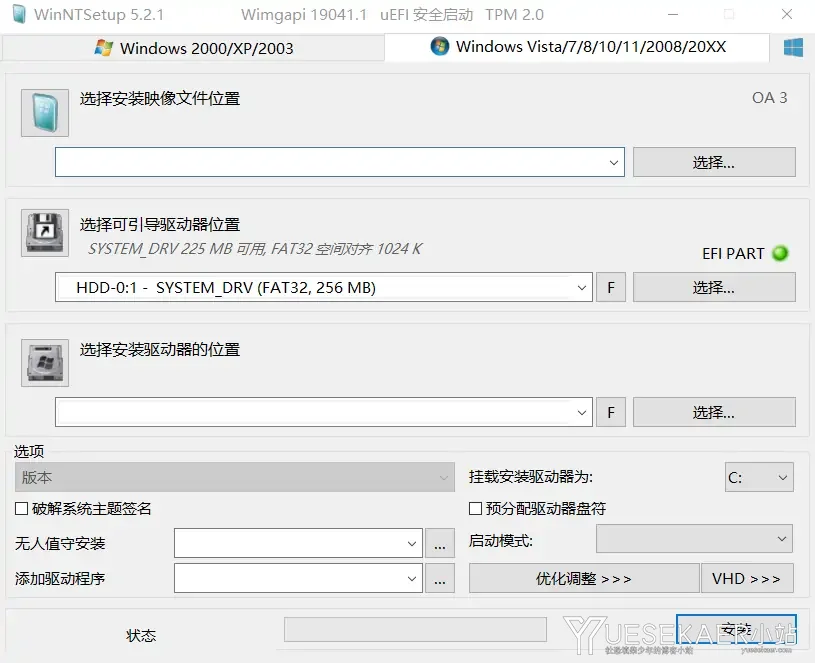Click the status progress bar
This screenshot has width=815, height=663.
point(415,629)
